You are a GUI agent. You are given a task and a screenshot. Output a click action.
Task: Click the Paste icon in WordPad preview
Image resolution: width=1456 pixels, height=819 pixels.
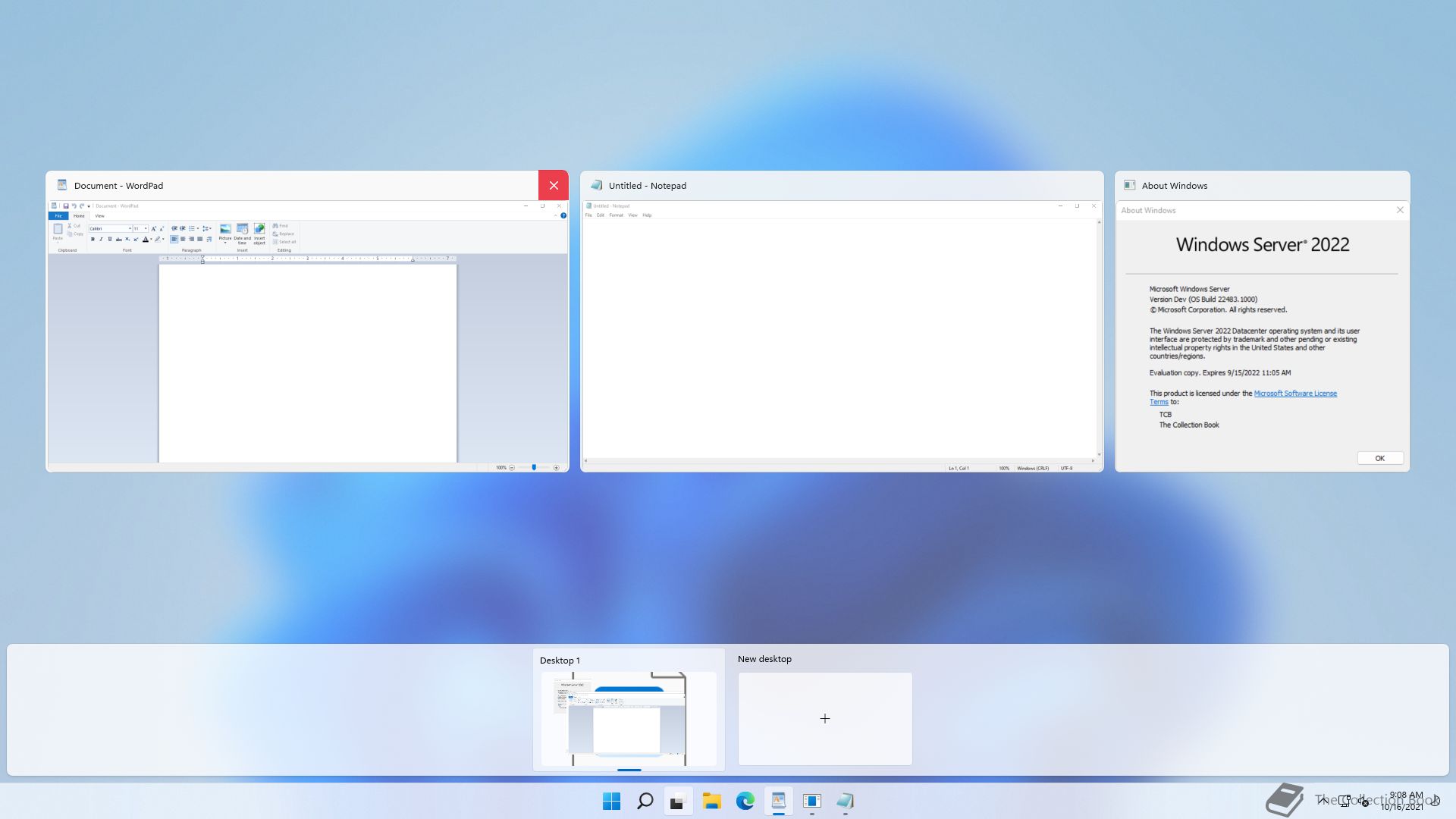[x=58, y=229]
